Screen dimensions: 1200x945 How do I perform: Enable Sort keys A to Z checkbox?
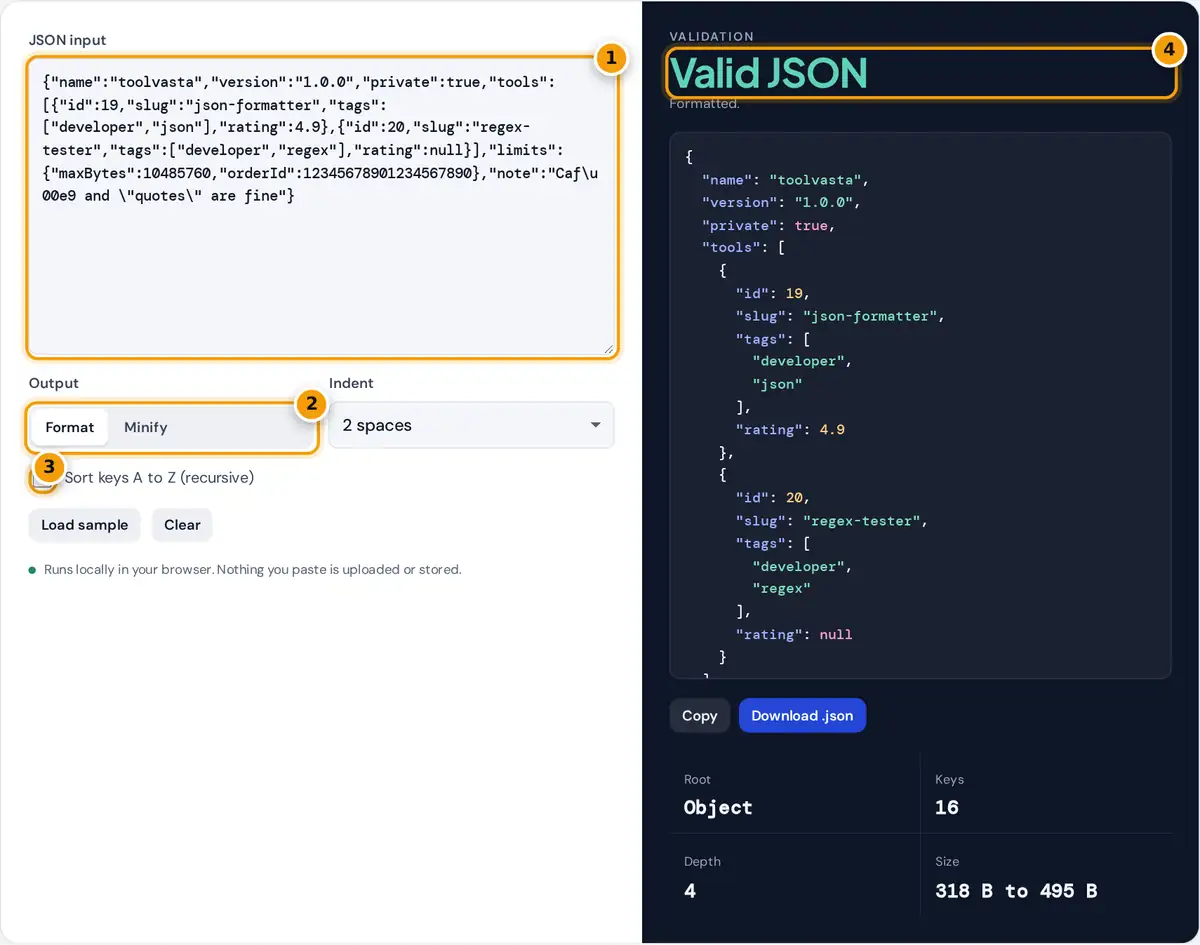coord(42,478)
